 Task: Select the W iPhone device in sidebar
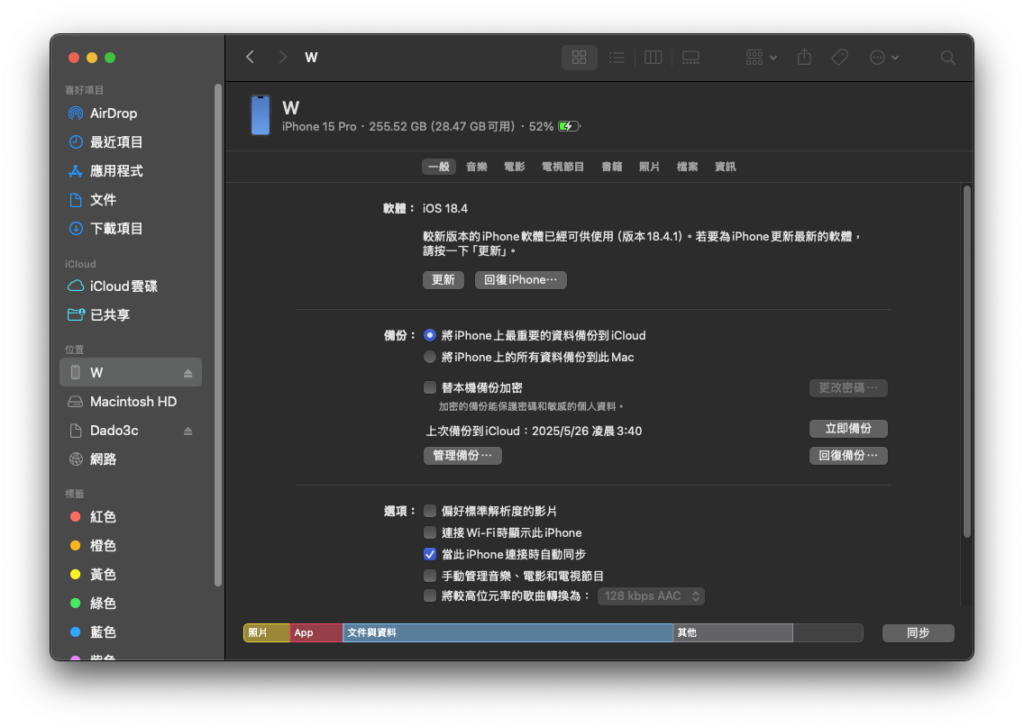[x=131, y=372]
